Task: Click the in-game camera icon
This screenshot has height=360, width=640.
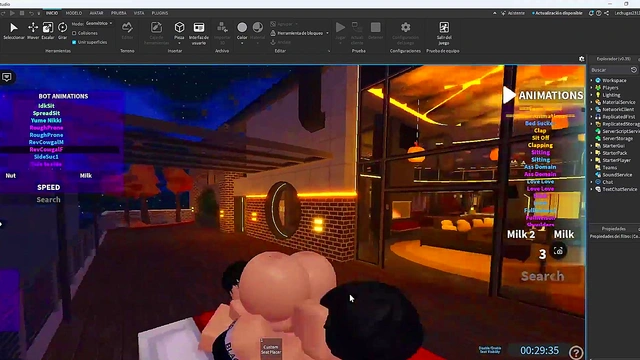Action: (x=558, y=251)
